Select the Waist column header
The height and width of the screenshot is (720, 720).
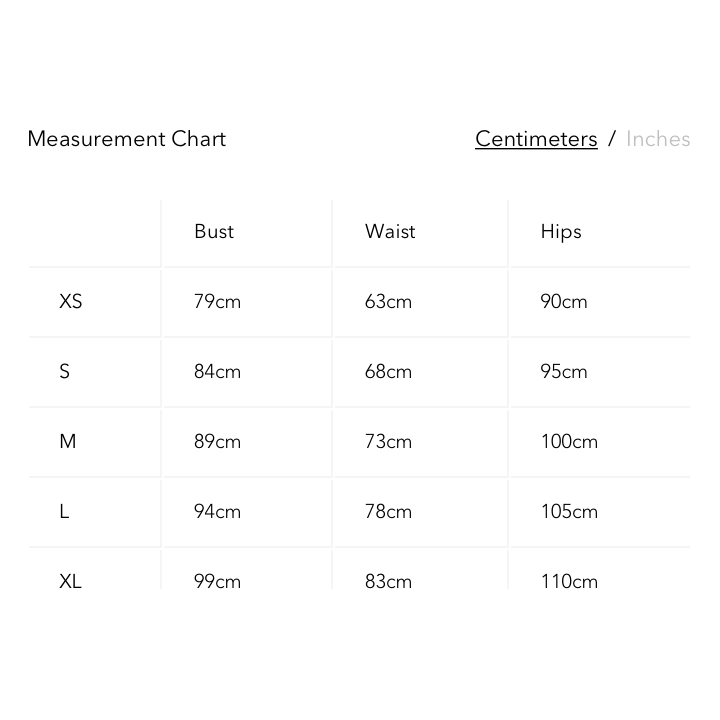click(x=390, y=231)
